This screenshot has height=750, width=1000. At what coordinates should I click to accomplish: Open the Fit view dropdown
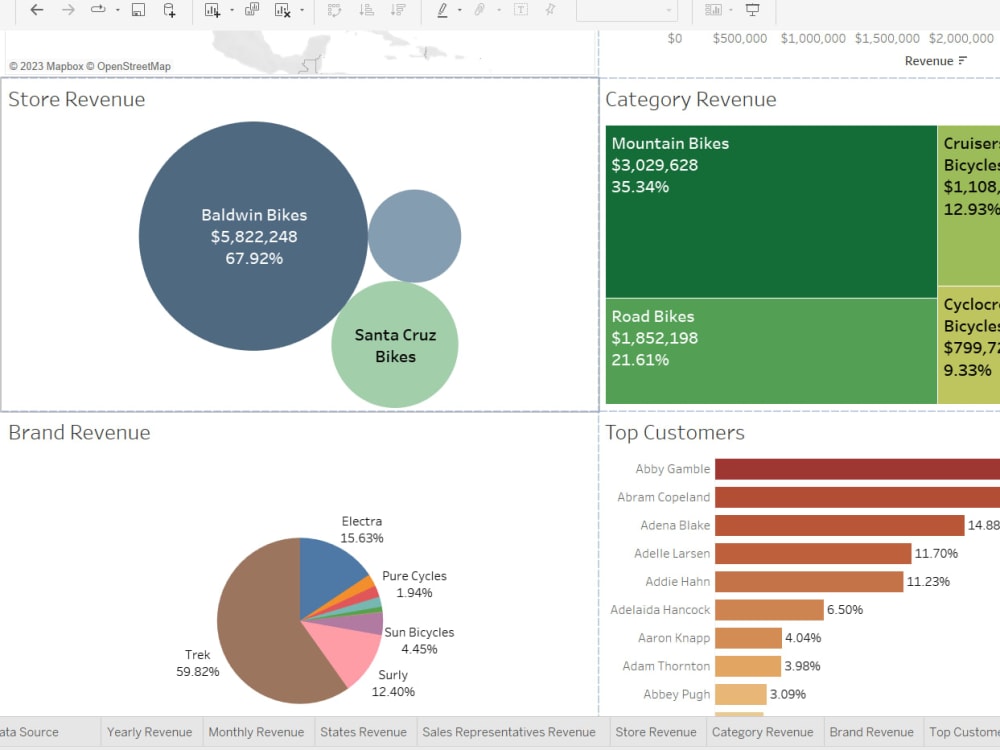pos(670,9)
